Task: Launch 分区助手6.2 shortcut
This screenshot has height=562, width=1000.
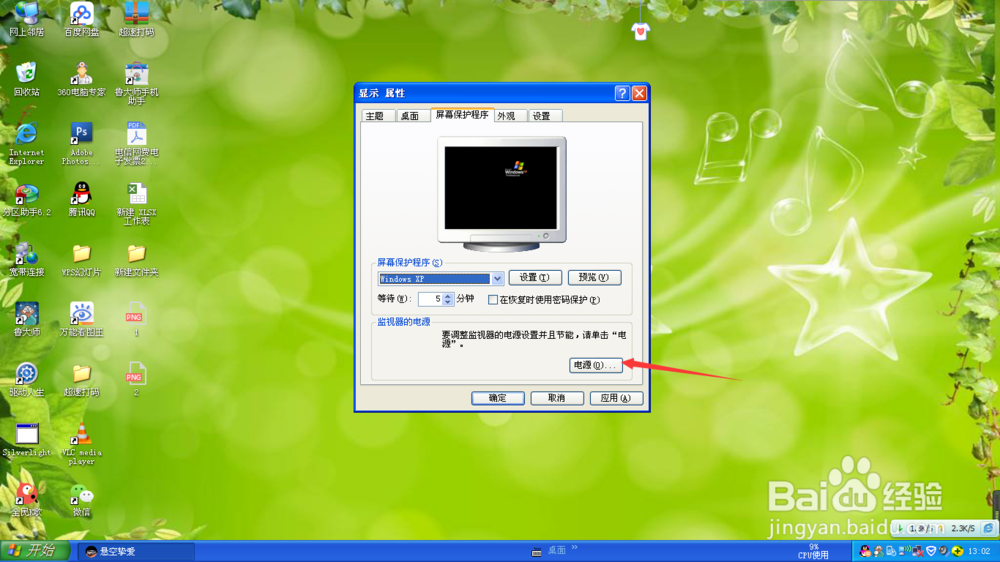Action: coord(27,200)
